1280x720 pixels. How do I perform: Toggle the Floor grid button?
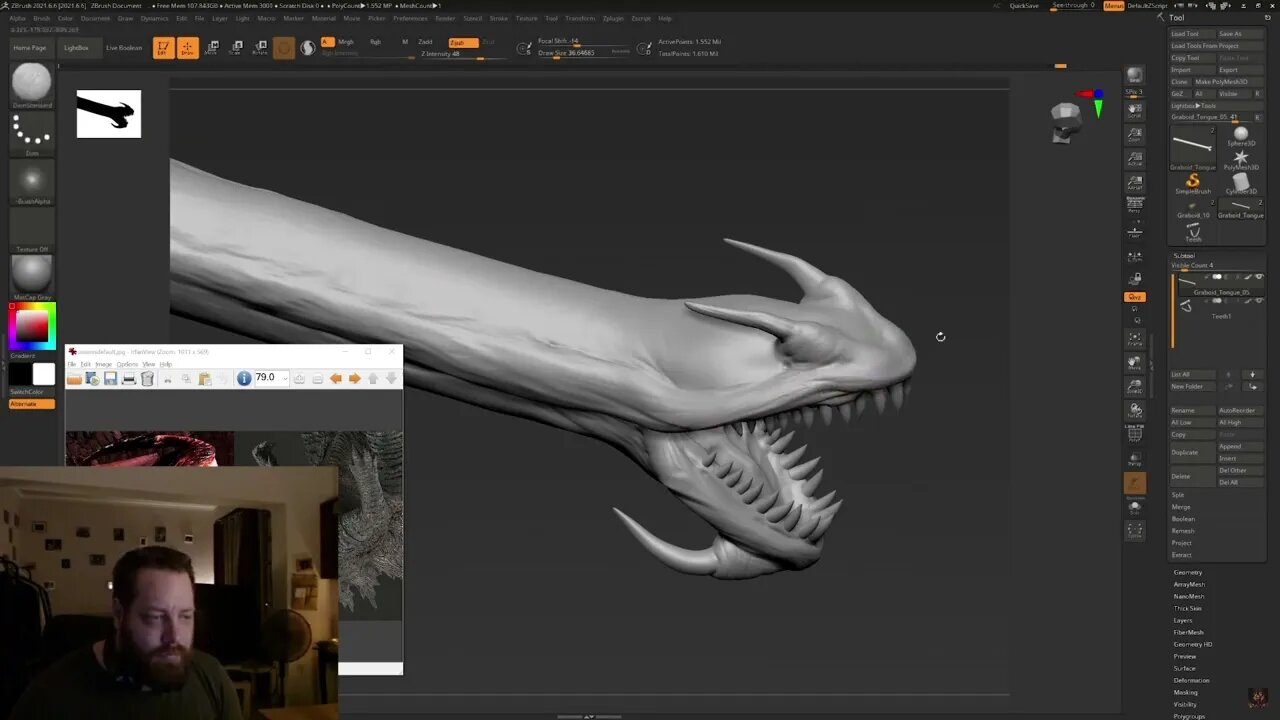coord(1134,232)
